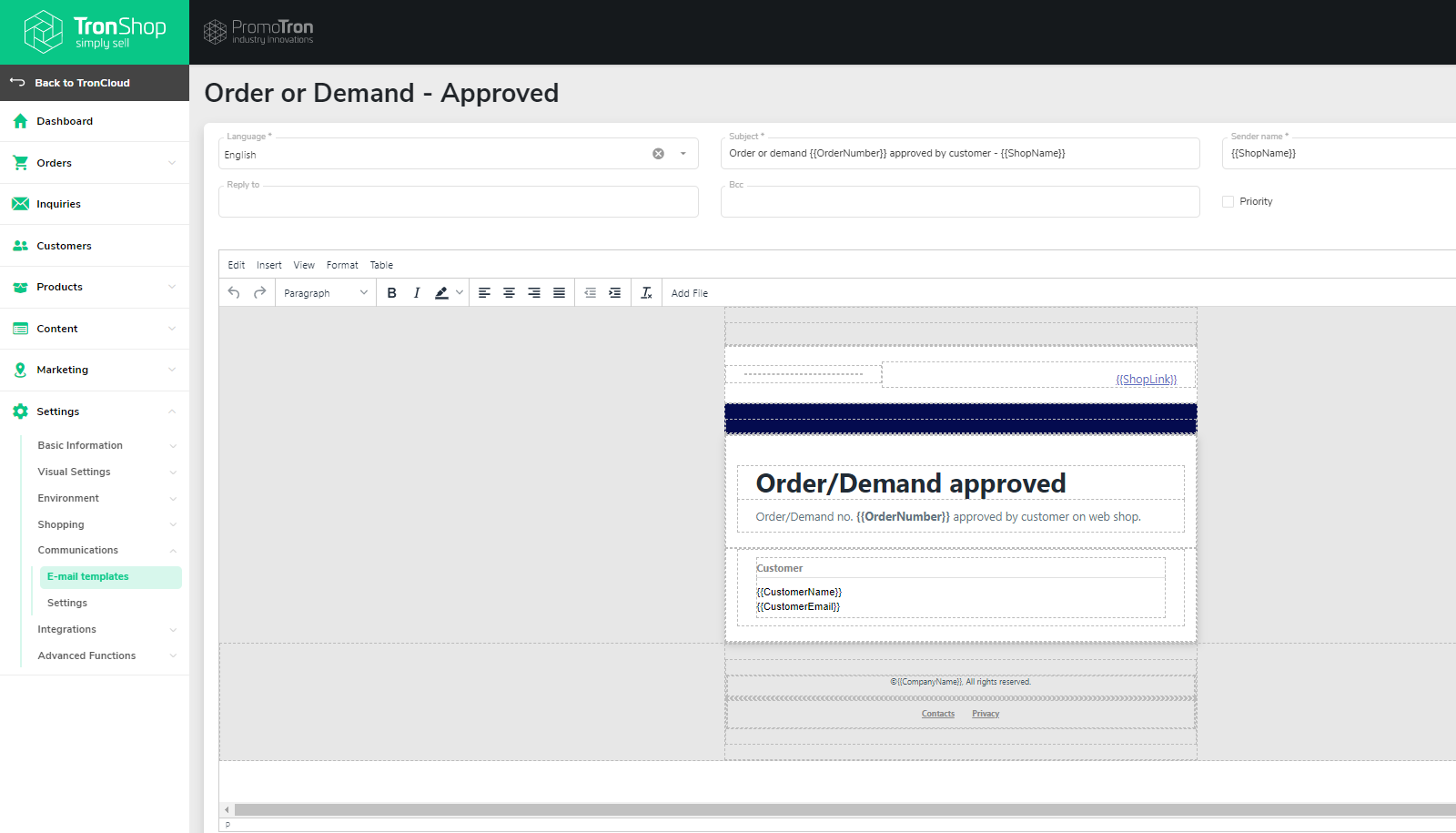Decrease indent in editor

590,292
